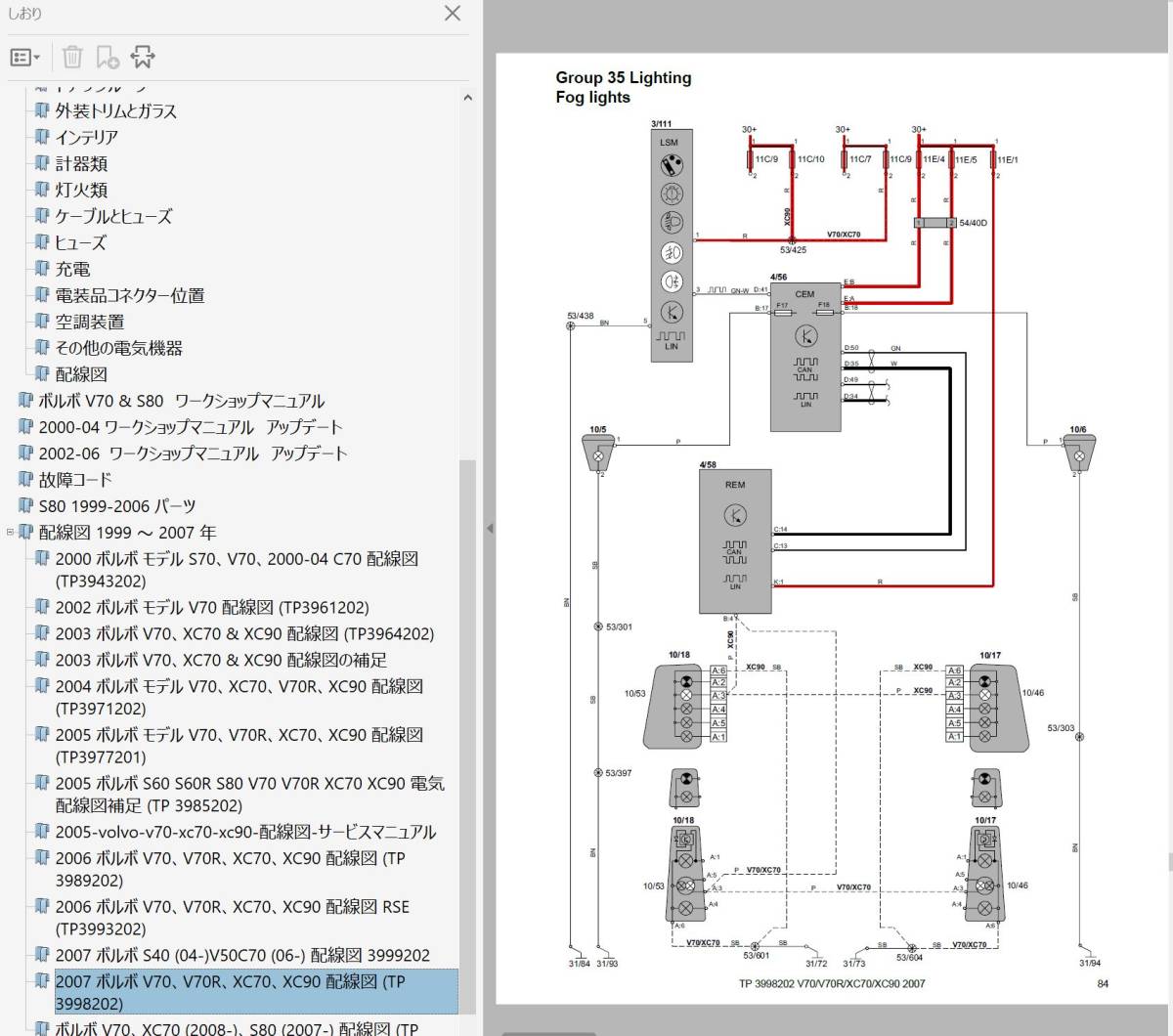Open 2002 ボルボ モデル V70 配線図 bookmark
Viewport: 1173px width, 1036px height.
pyautogui.click(x=211, y=607)
